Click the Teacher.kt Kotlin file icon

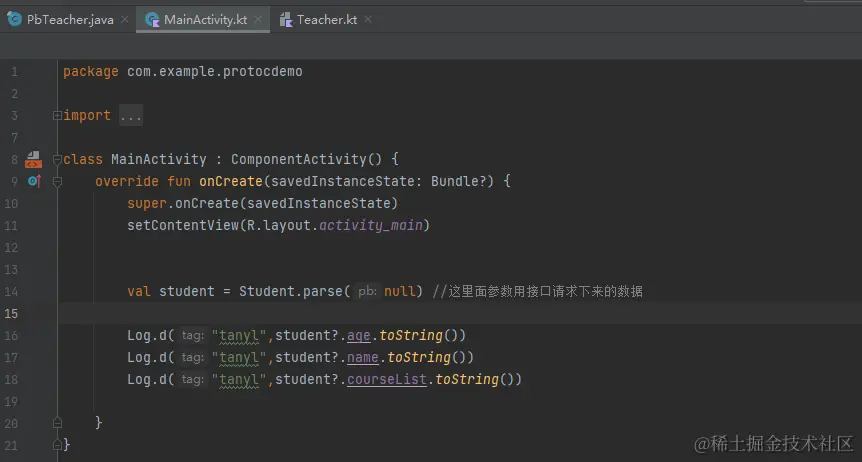286,20
